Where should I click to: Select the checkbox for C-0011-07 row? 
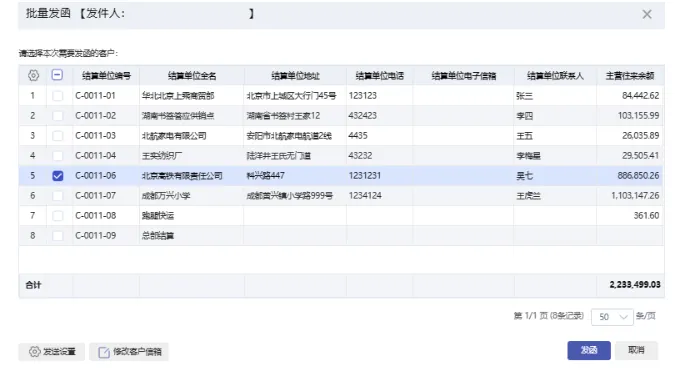(x=58, y=196)
